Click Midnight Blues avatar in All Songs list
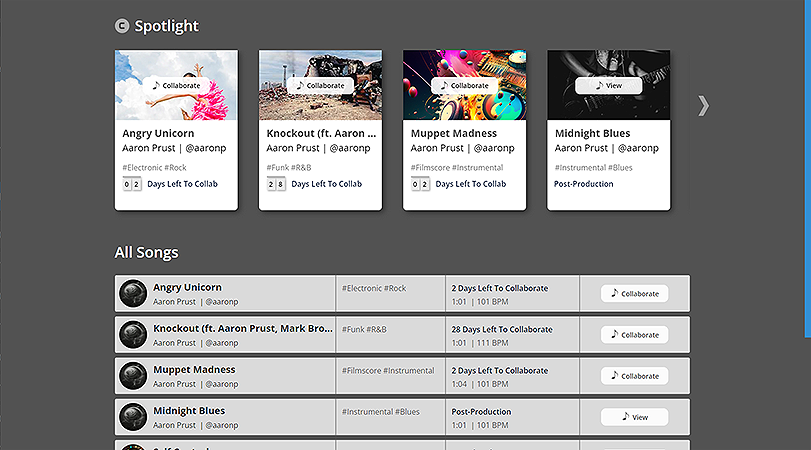 (x=133, y=417)
